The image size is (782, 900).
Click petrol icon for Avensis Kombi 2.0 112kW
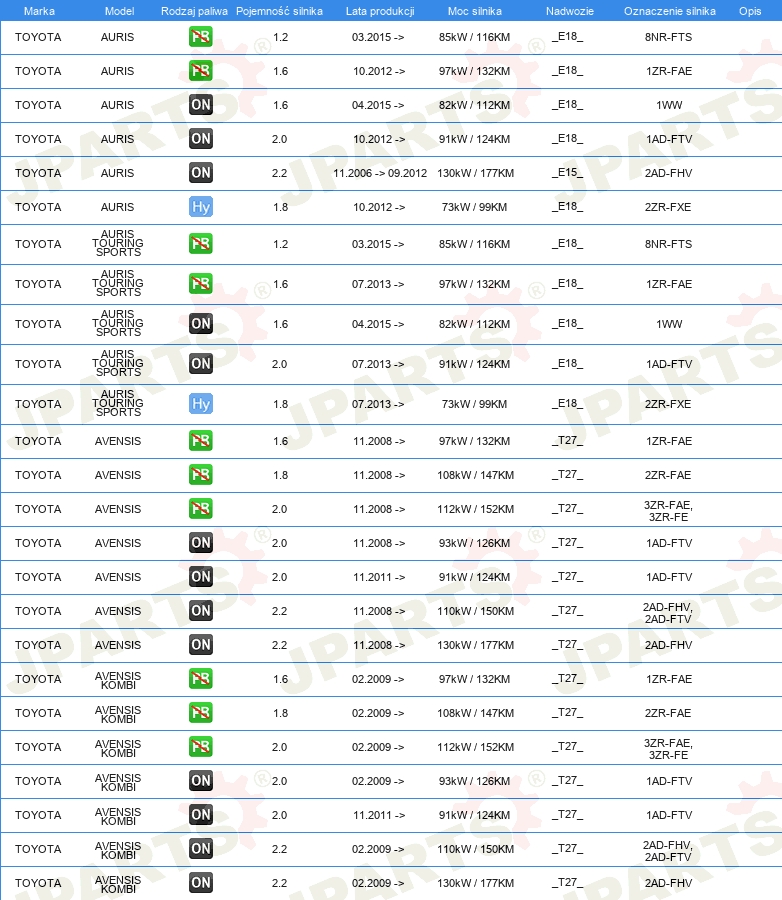[200, 746]
